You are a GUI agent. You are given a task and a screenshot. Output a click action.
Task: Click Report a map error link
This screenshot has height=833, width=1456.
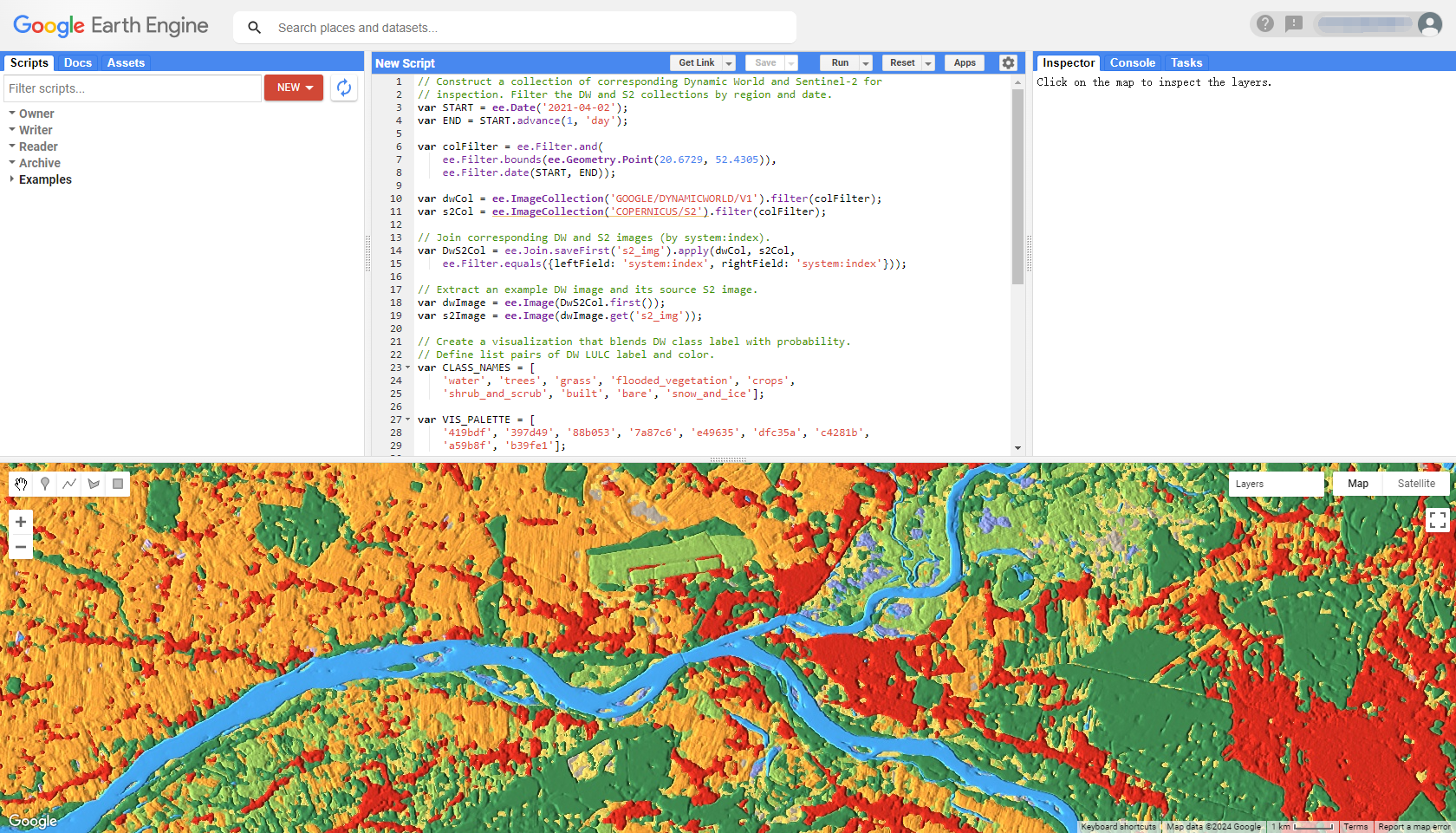click(1414, 827)
